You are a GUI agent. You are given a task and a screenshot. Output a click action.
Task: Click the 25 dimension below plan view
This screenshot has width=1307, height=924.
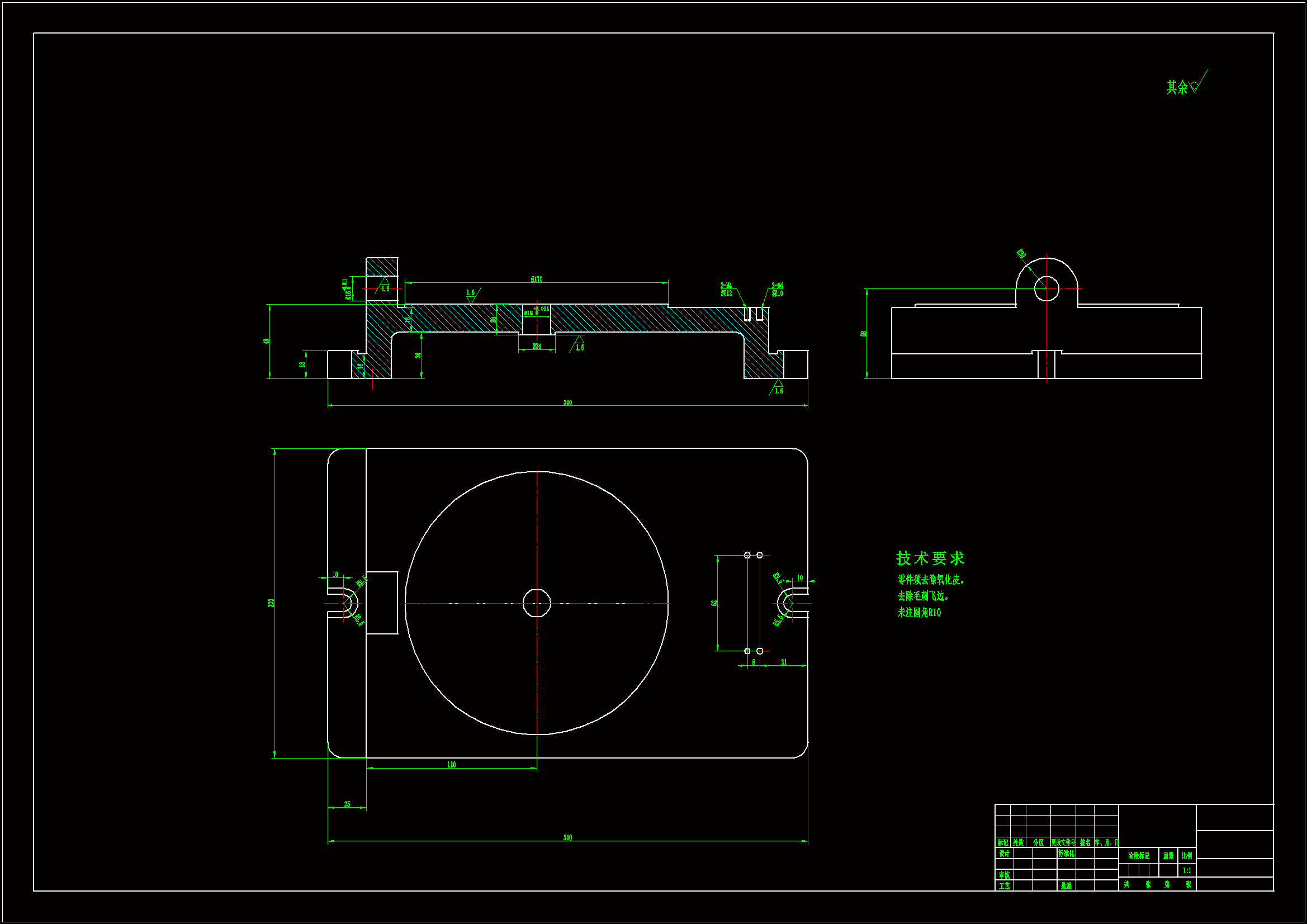(x=347, y=804)
